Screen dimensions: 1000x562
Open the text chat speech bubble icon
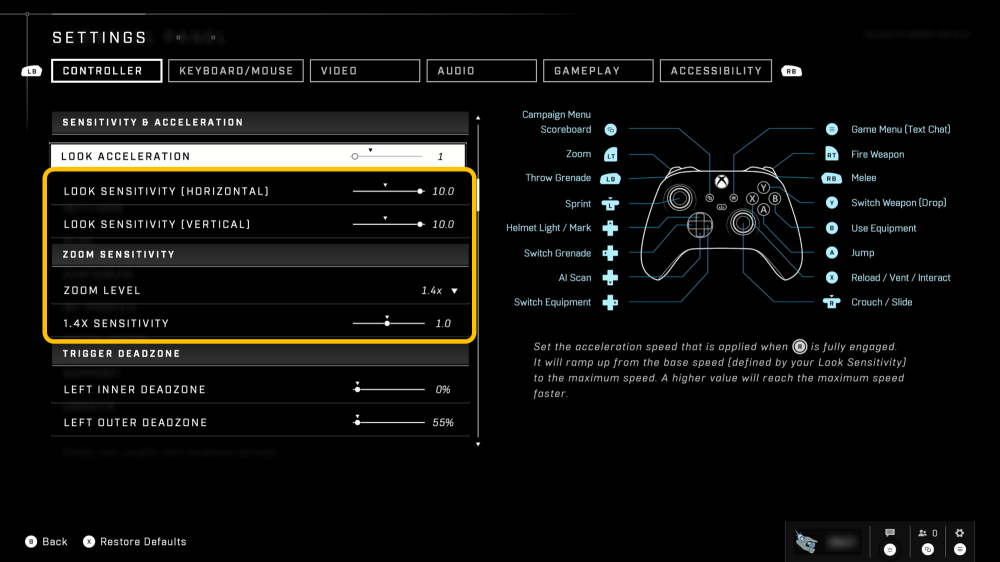(890, 534)
